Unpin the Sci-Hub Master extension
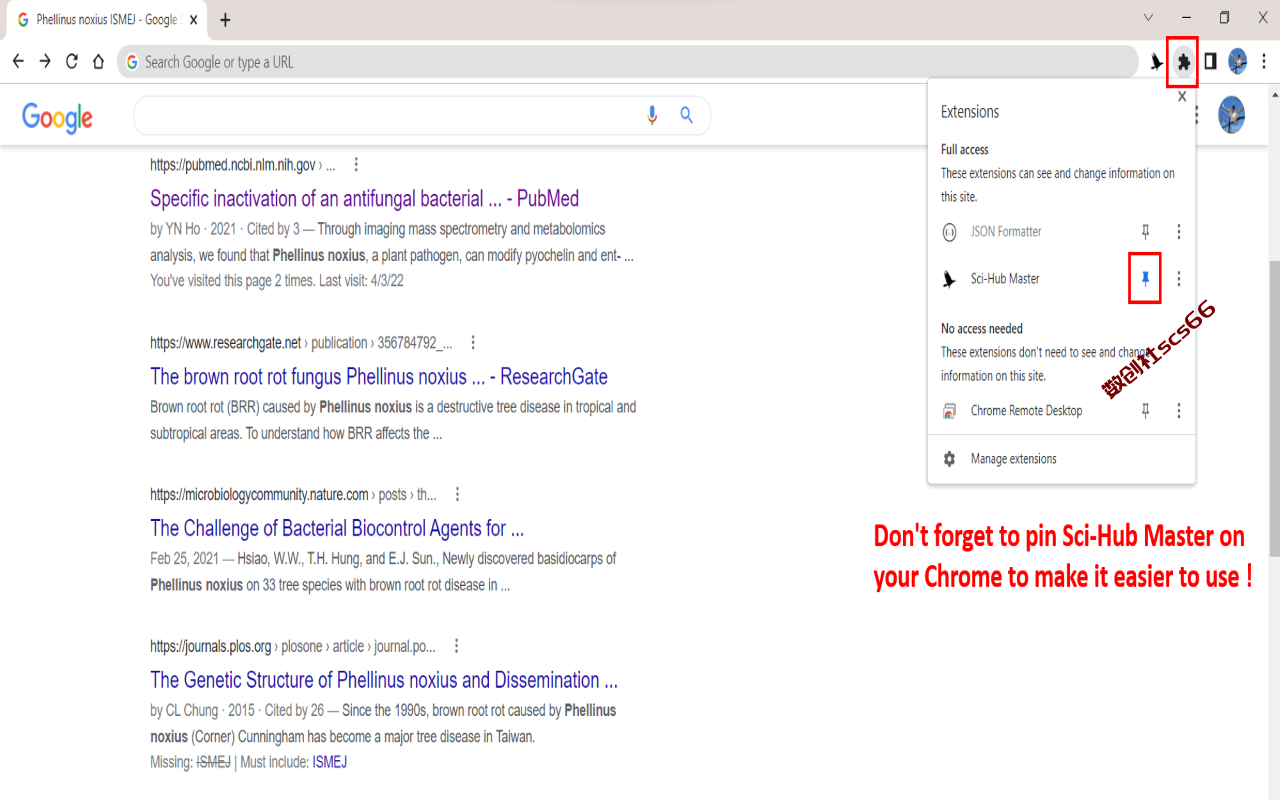The height and width of the screenshot is (800, 1280). (x=1146, y=279)
